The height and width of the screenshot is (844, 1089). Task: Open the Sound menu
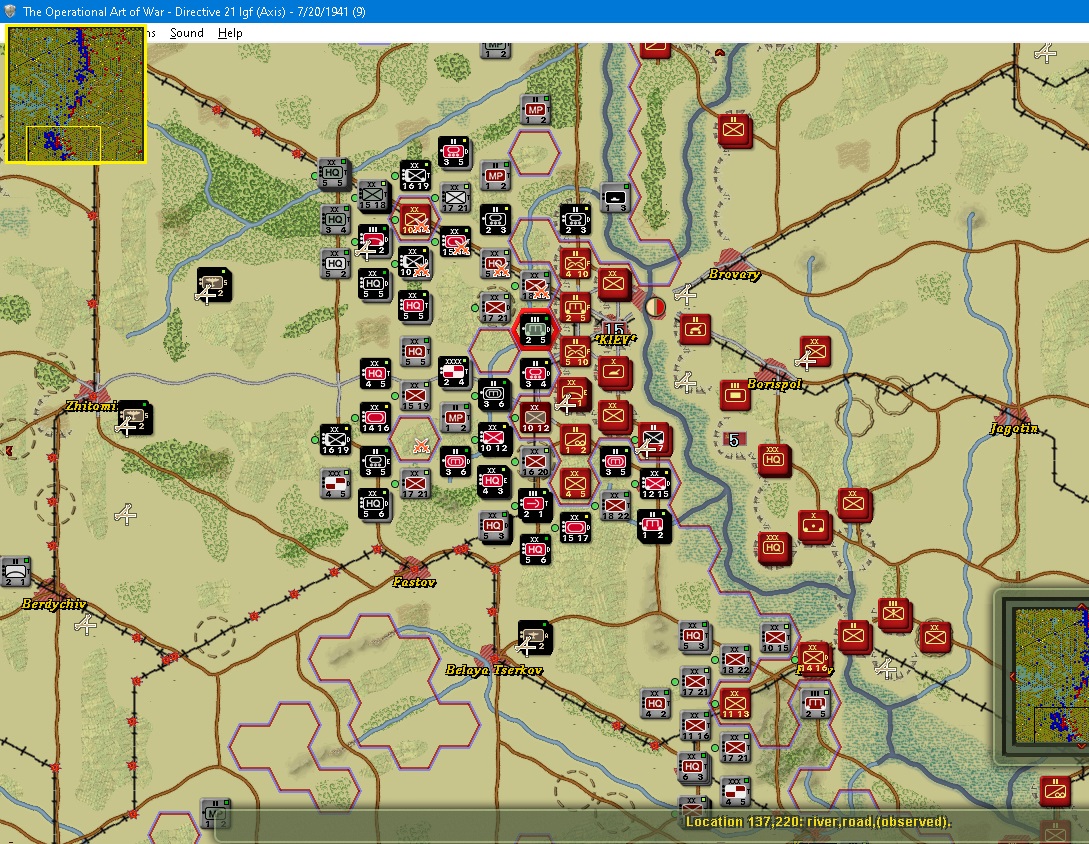[187, 33]
